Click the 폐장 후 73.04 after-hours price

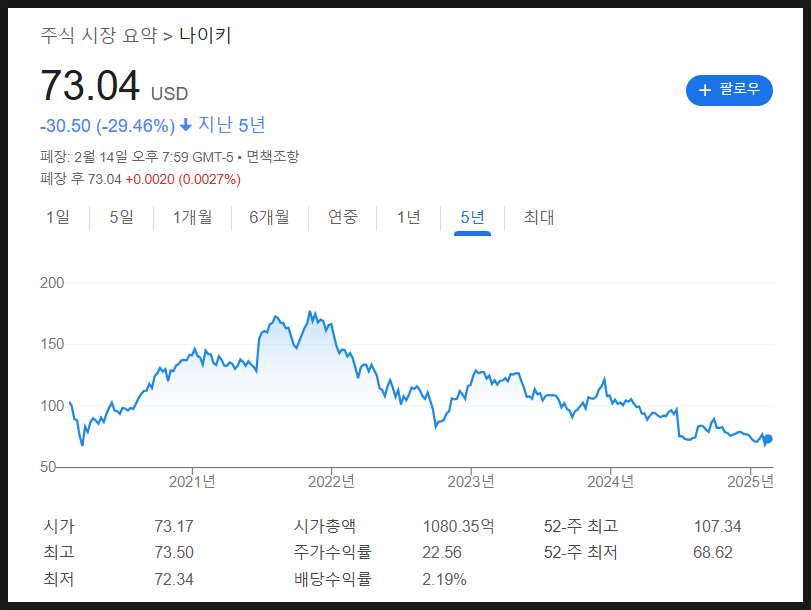point(81,179)
